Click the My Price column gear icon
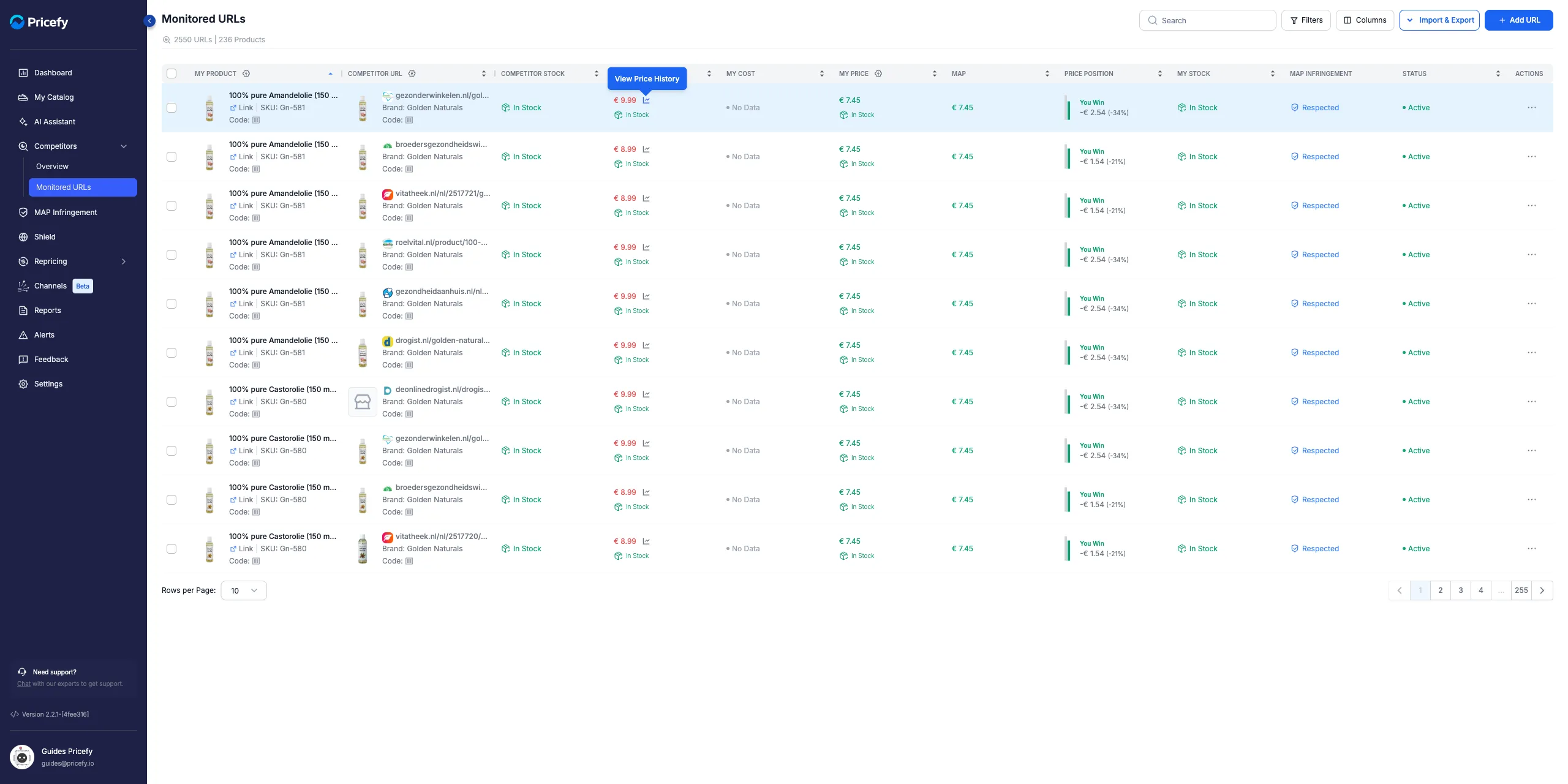1568x784 pixels. [x=878, y=73]
